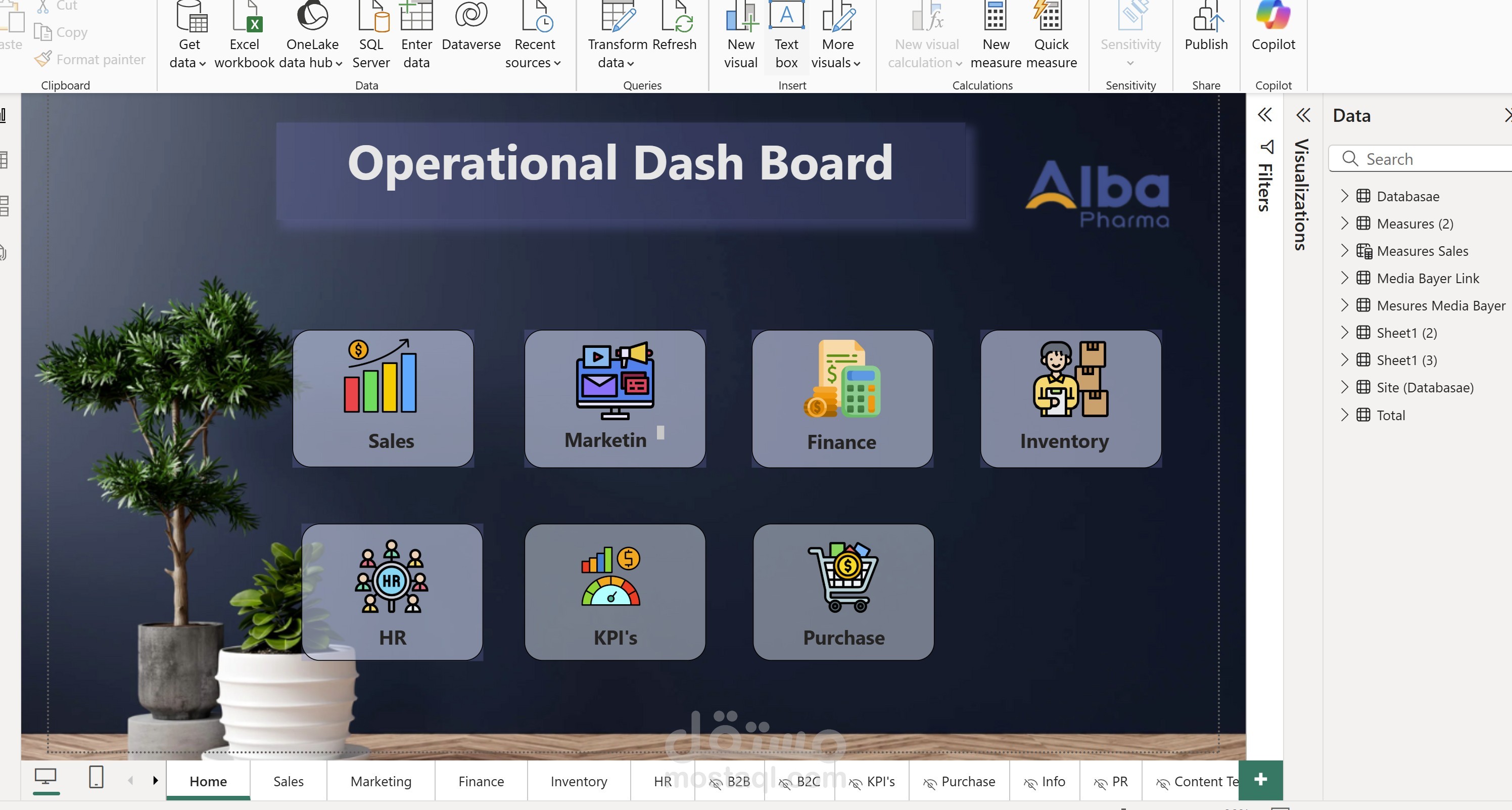Open the hidden B2C page tab
Screen dimensions: 1512x810
coord(799,781)
